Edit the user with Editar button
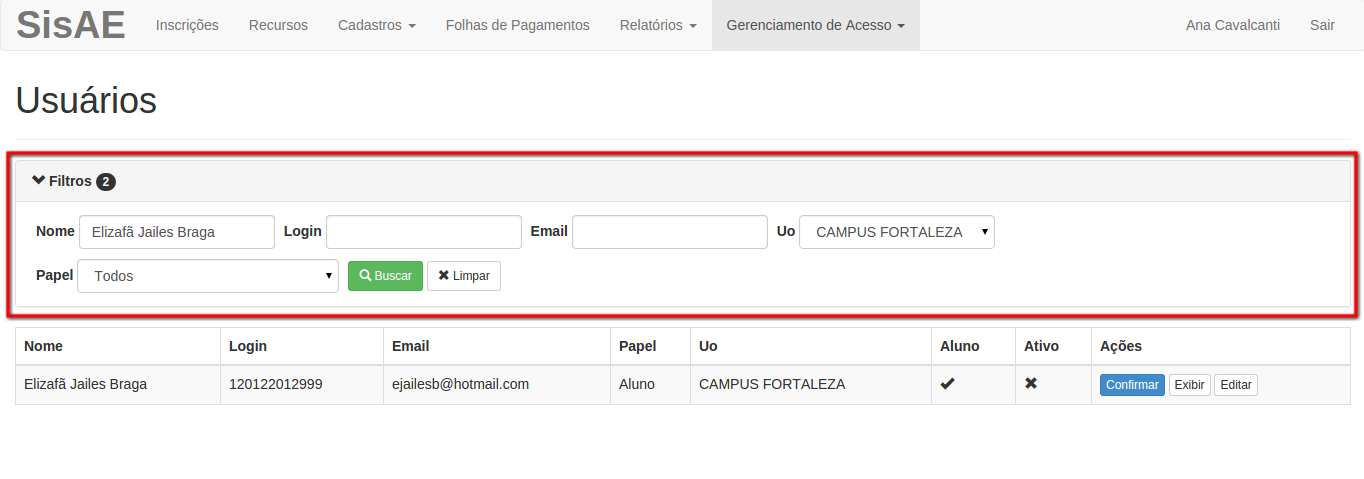 (x=1236, y=385)
